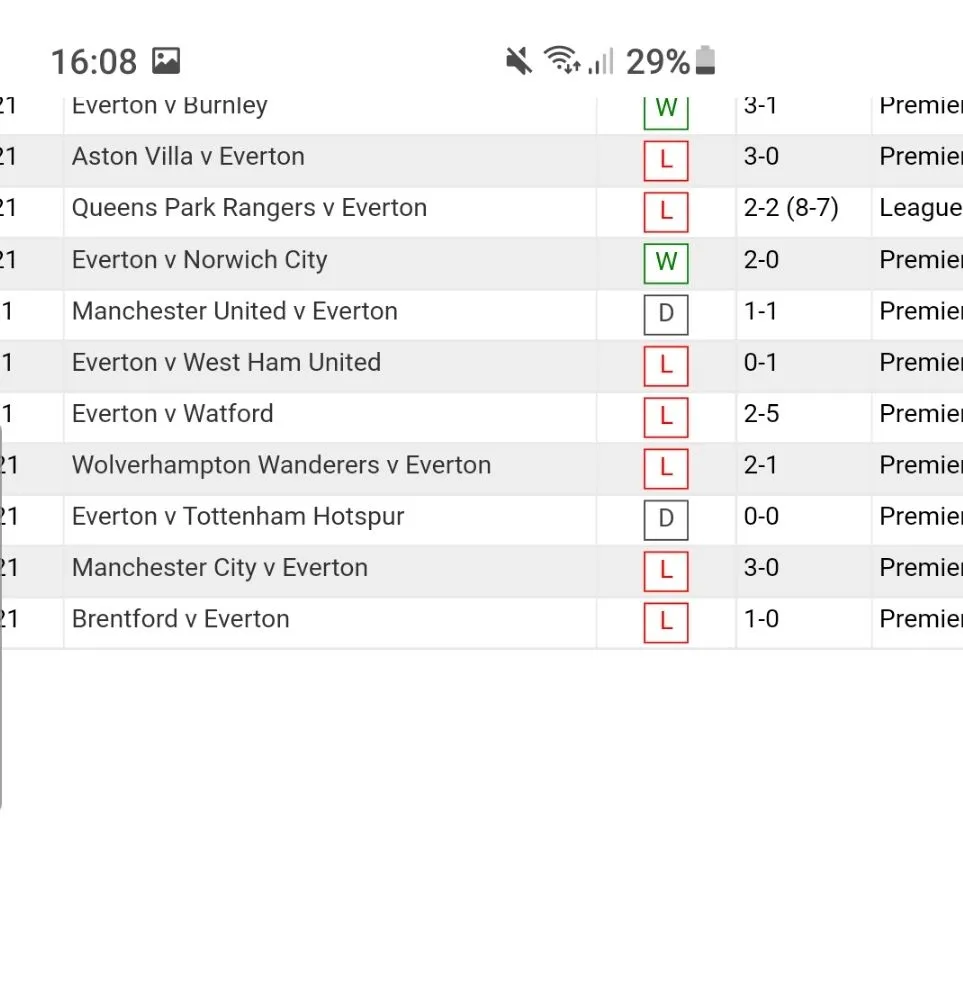Tap the image notification icon in status bar
The height and width of the screenshot is (984, 963).
coord(166,61)
